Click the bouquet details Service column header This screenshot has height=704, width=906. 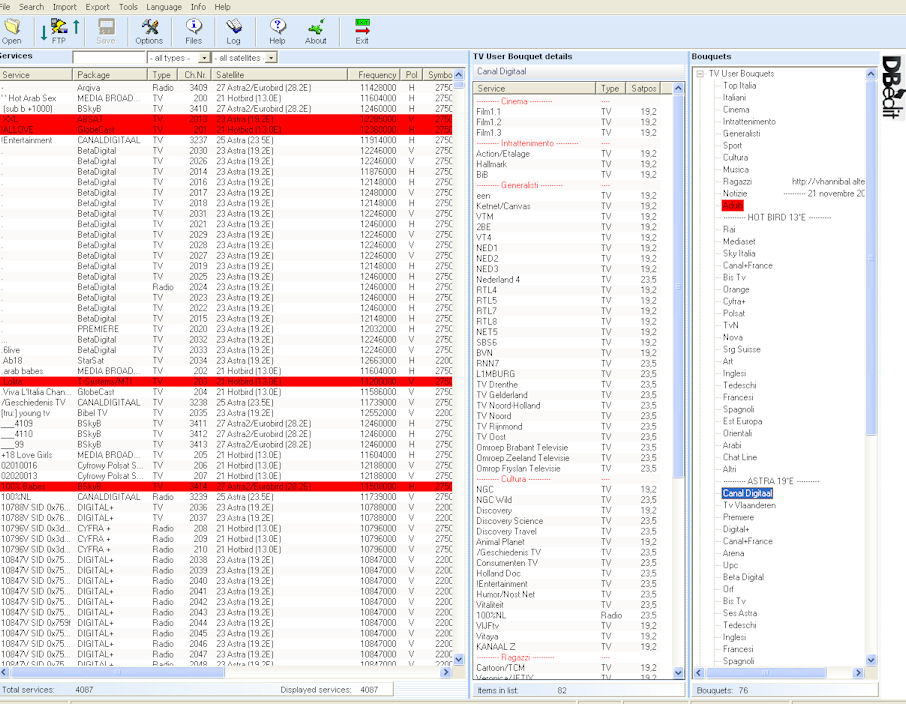click(534, 88)
